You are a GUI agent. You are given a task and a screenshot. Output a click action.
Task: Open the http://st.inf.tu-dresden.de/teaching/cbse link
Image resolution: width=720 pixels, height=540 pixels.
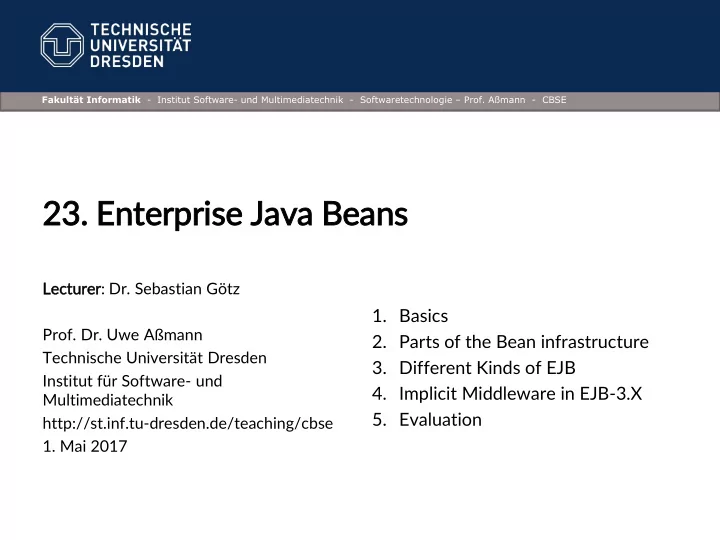tap(187, 423)
